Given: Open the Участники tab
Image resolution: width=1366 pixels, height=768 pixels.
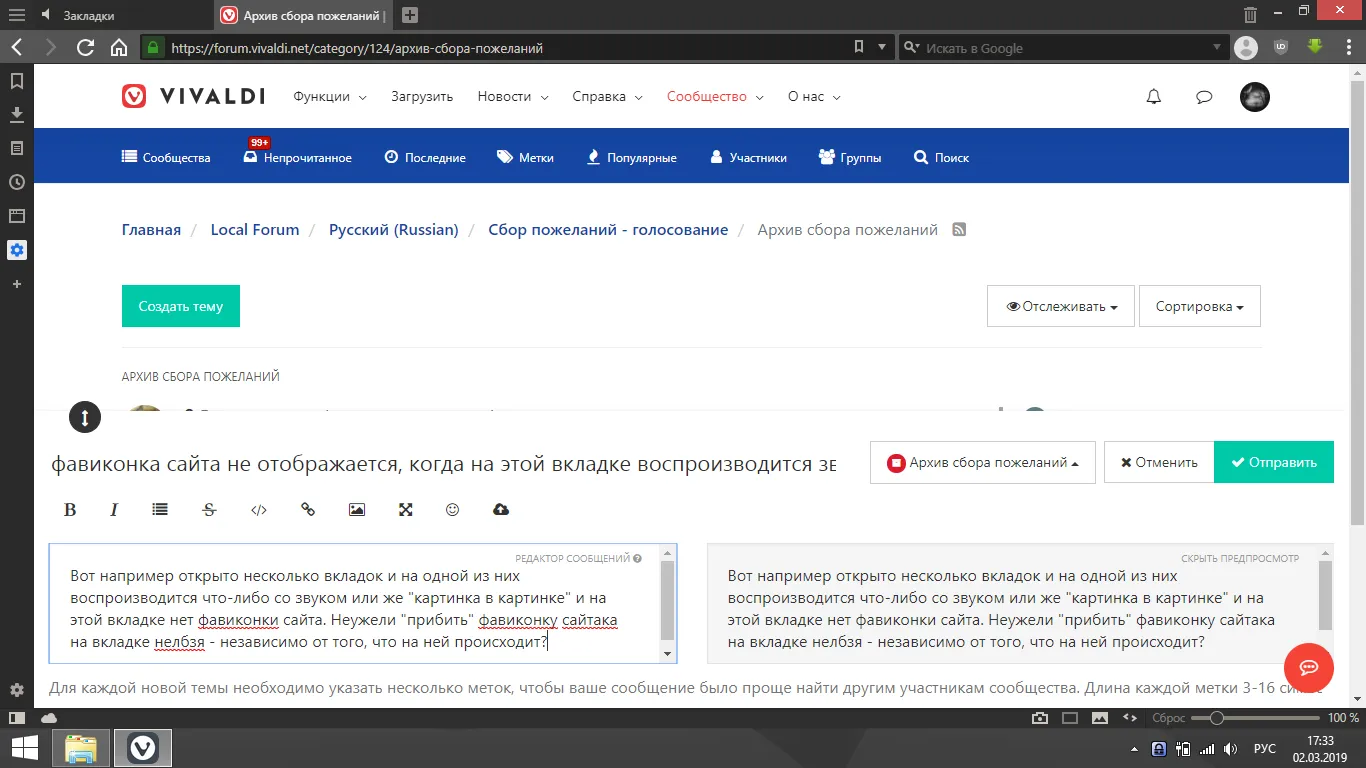Looking at the screenshot, I should (748, 158).
